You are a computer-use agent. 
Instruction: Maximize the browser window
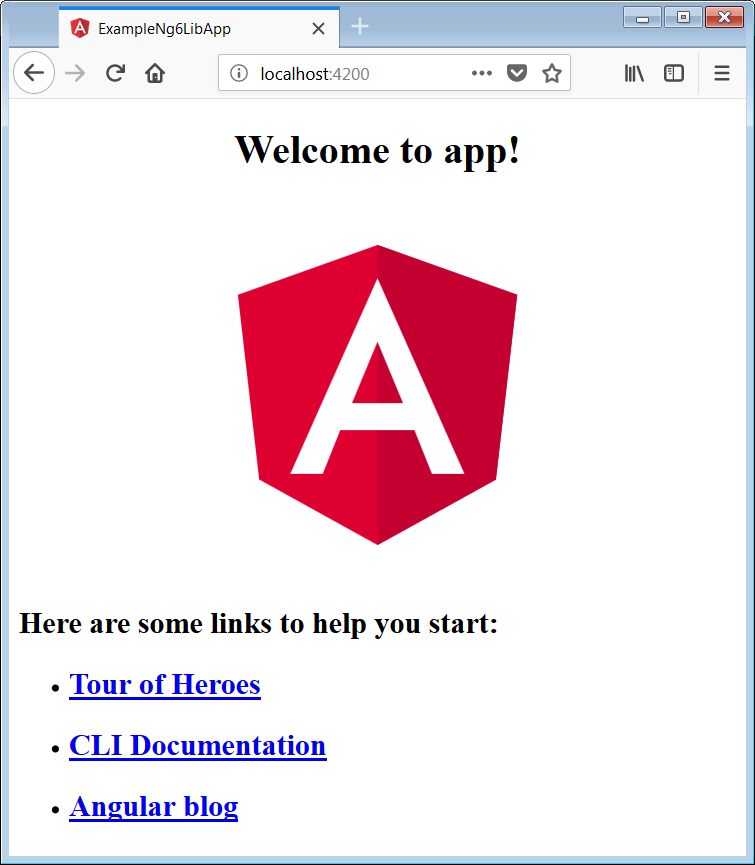tap(683, 16)
